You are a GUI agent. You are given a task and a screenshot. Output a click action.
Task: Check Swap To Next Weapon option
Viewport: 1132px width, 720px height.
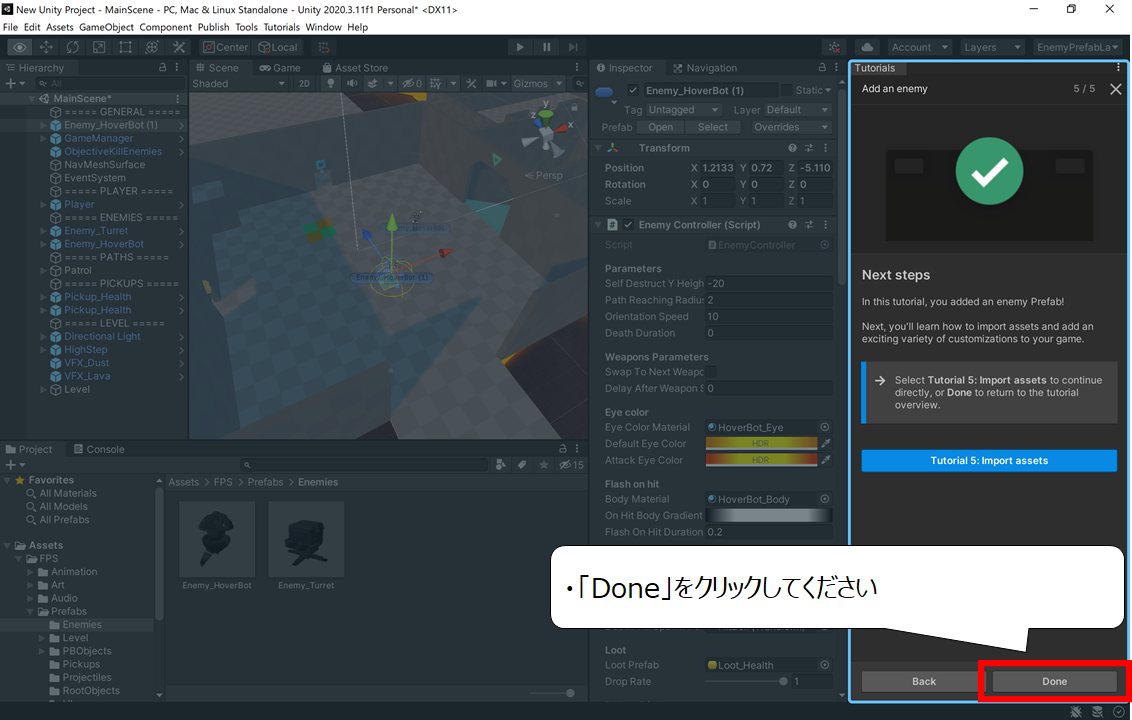tap(711, 372)
